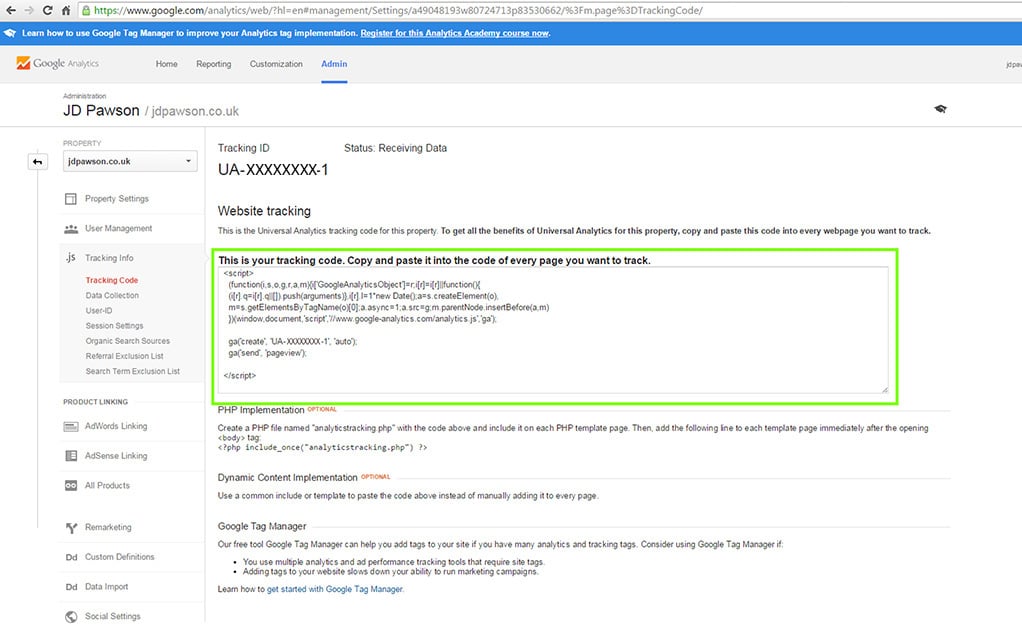The width and height of the screenshot is (1022, 639).
Task: Click the .js Tracking Info icon
Action: [70, 258]
